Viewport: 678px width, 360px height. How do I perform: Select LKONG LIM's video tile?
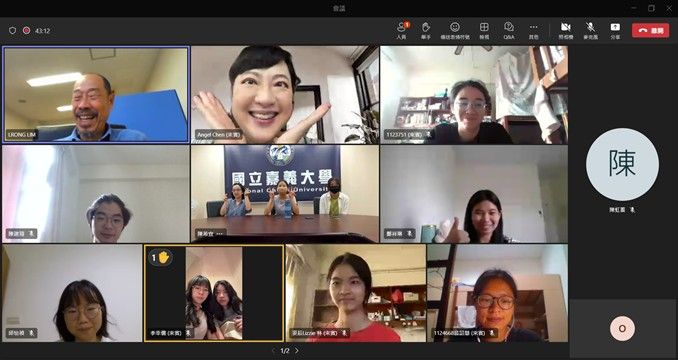pos(96,95)
